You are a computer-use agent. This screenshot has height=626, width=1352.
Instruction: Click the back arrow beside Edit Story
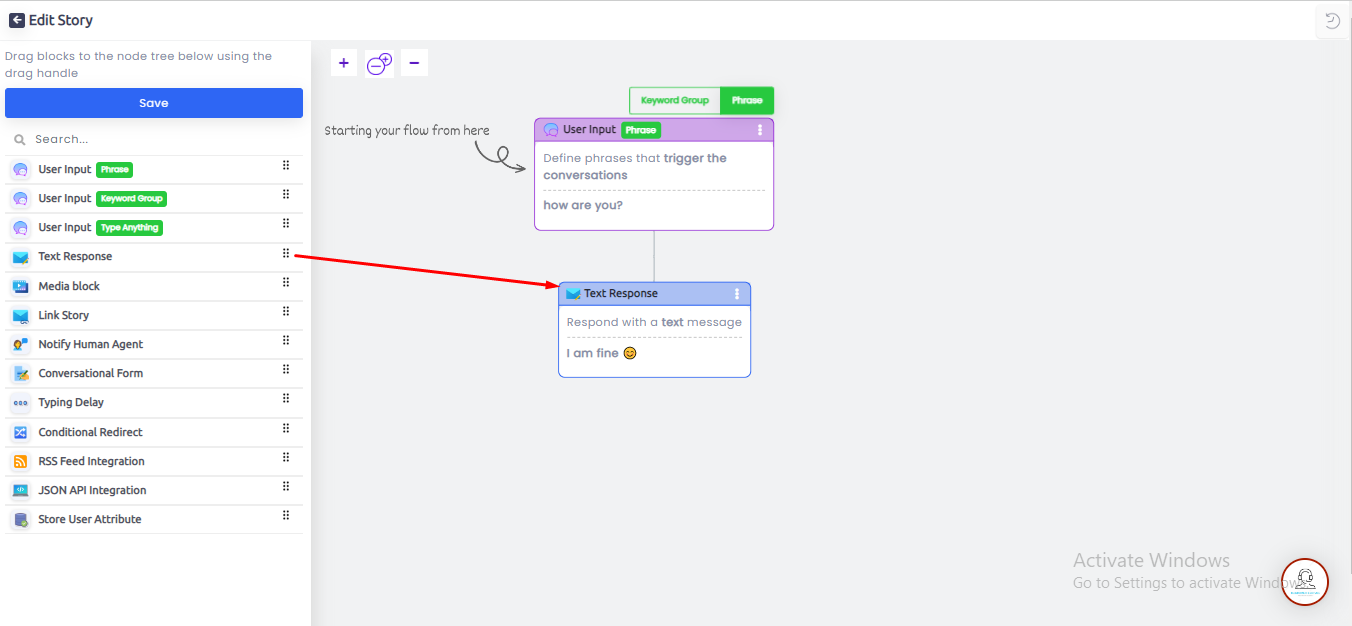pos(17,20)
